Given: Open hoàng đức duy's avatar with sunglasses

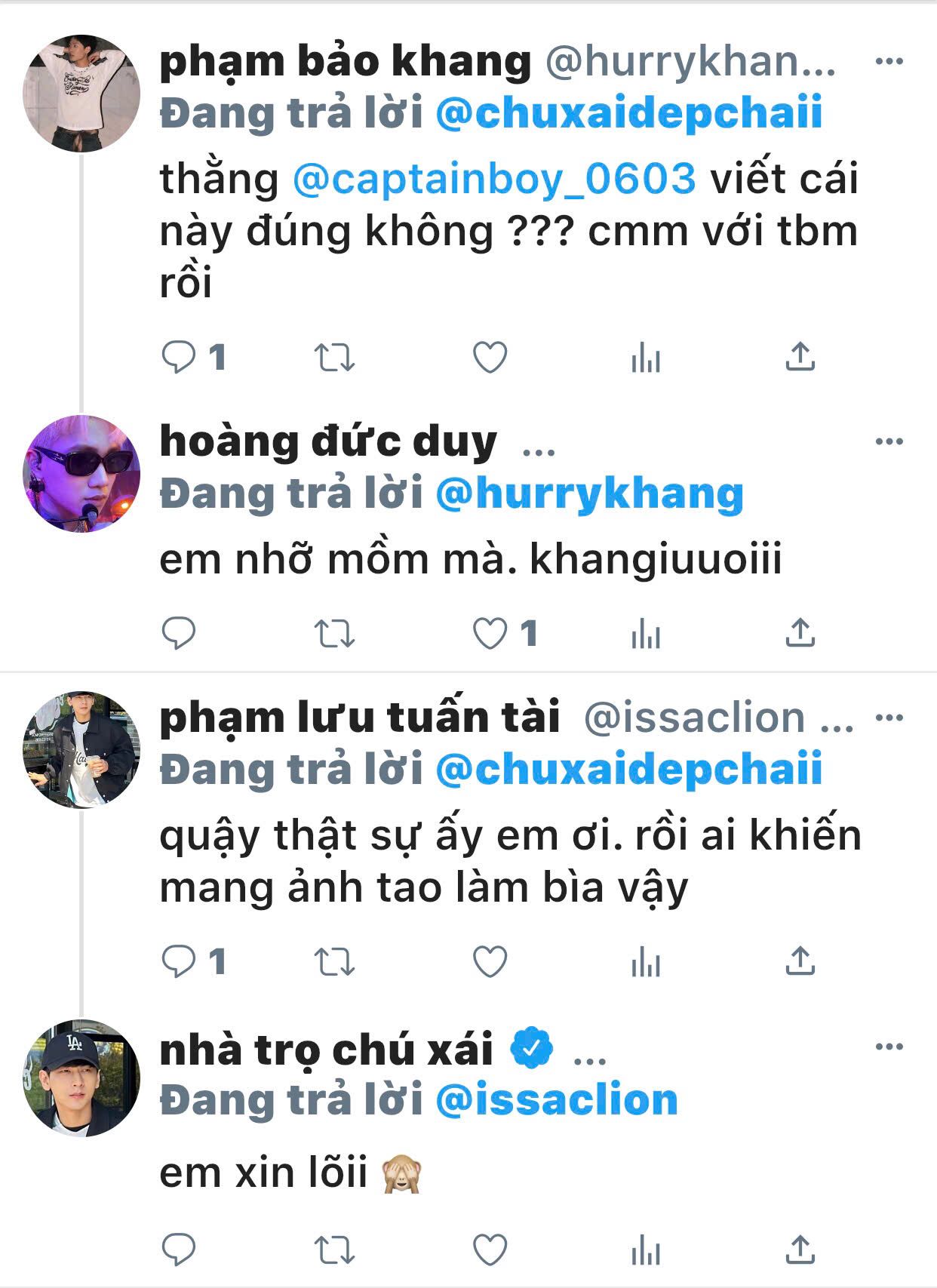Looking at the screenshot, I should [x=81, y=474].
